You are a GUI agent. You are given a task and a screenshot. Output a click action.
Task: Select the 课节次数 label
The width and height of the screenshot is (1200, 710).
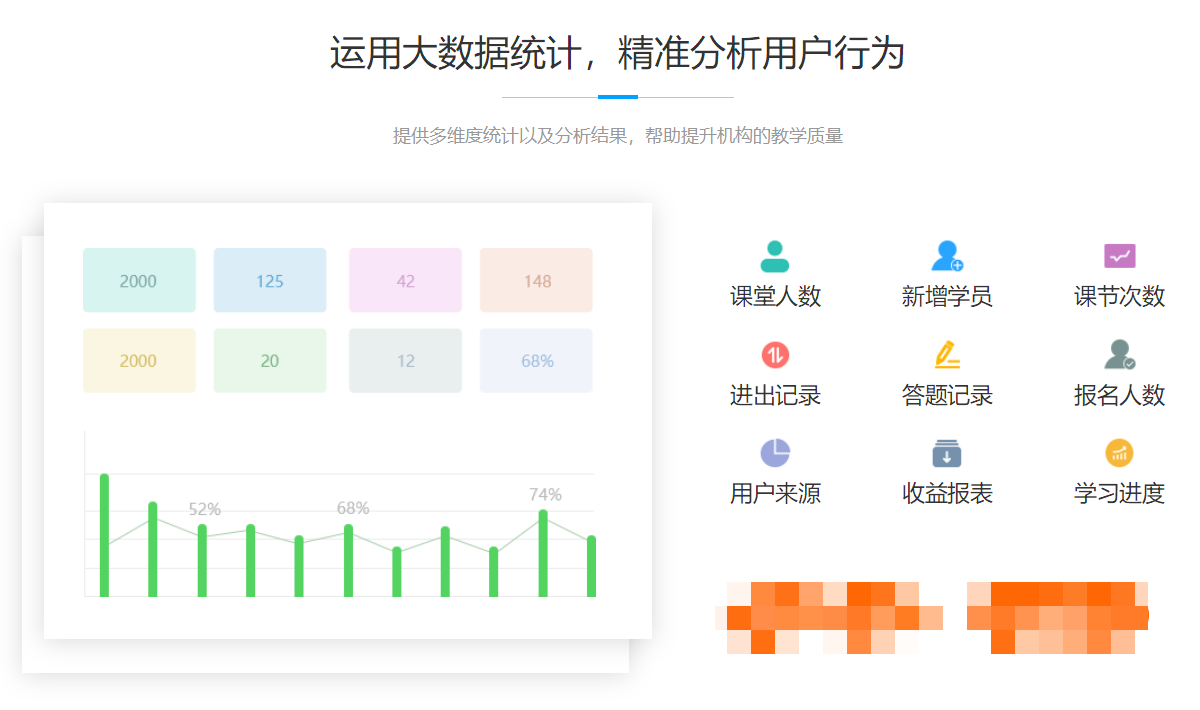(1119, 296)
